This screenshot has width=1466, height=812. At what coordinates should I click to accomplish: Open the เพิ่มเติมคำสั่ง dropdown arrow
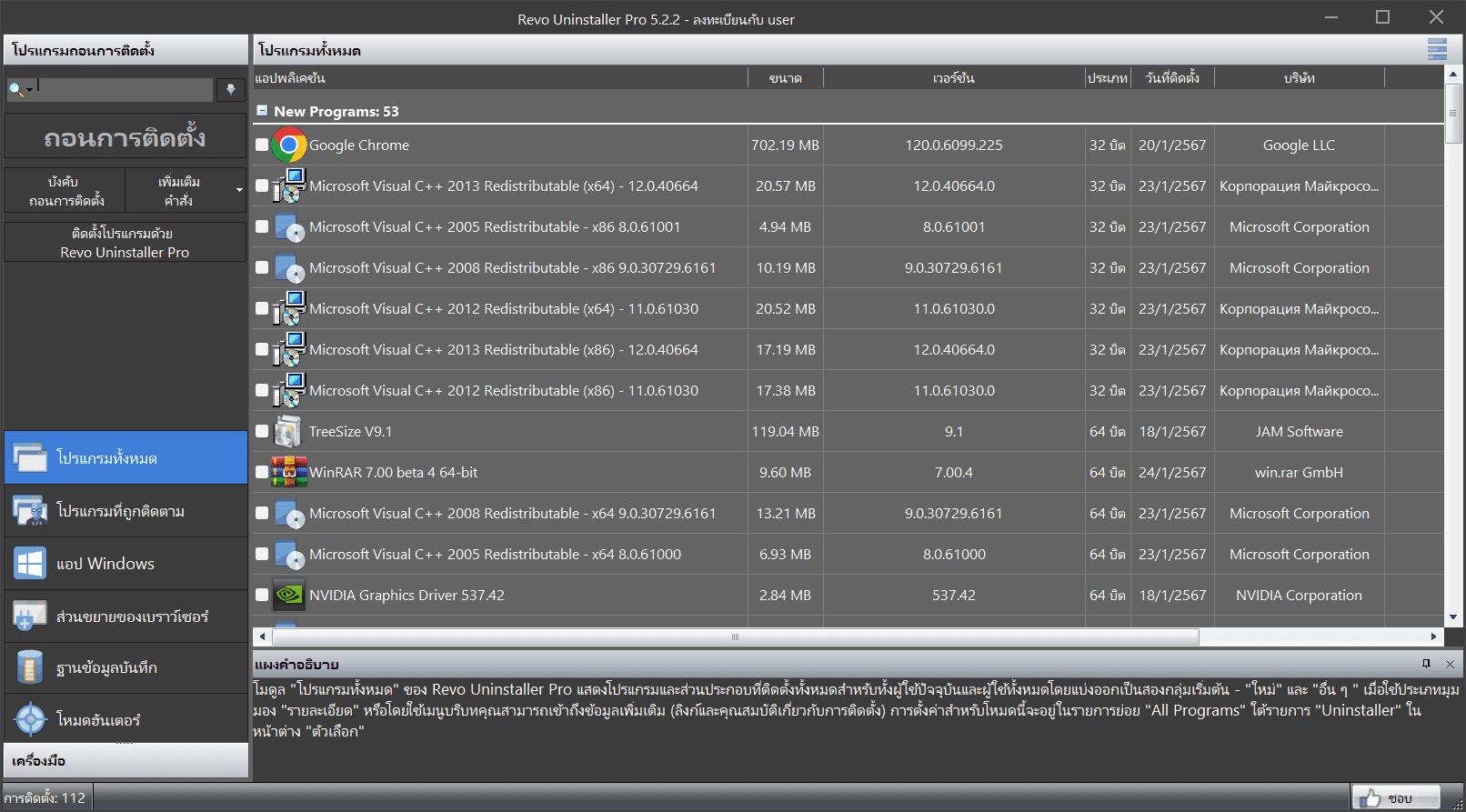coord(239,190)
